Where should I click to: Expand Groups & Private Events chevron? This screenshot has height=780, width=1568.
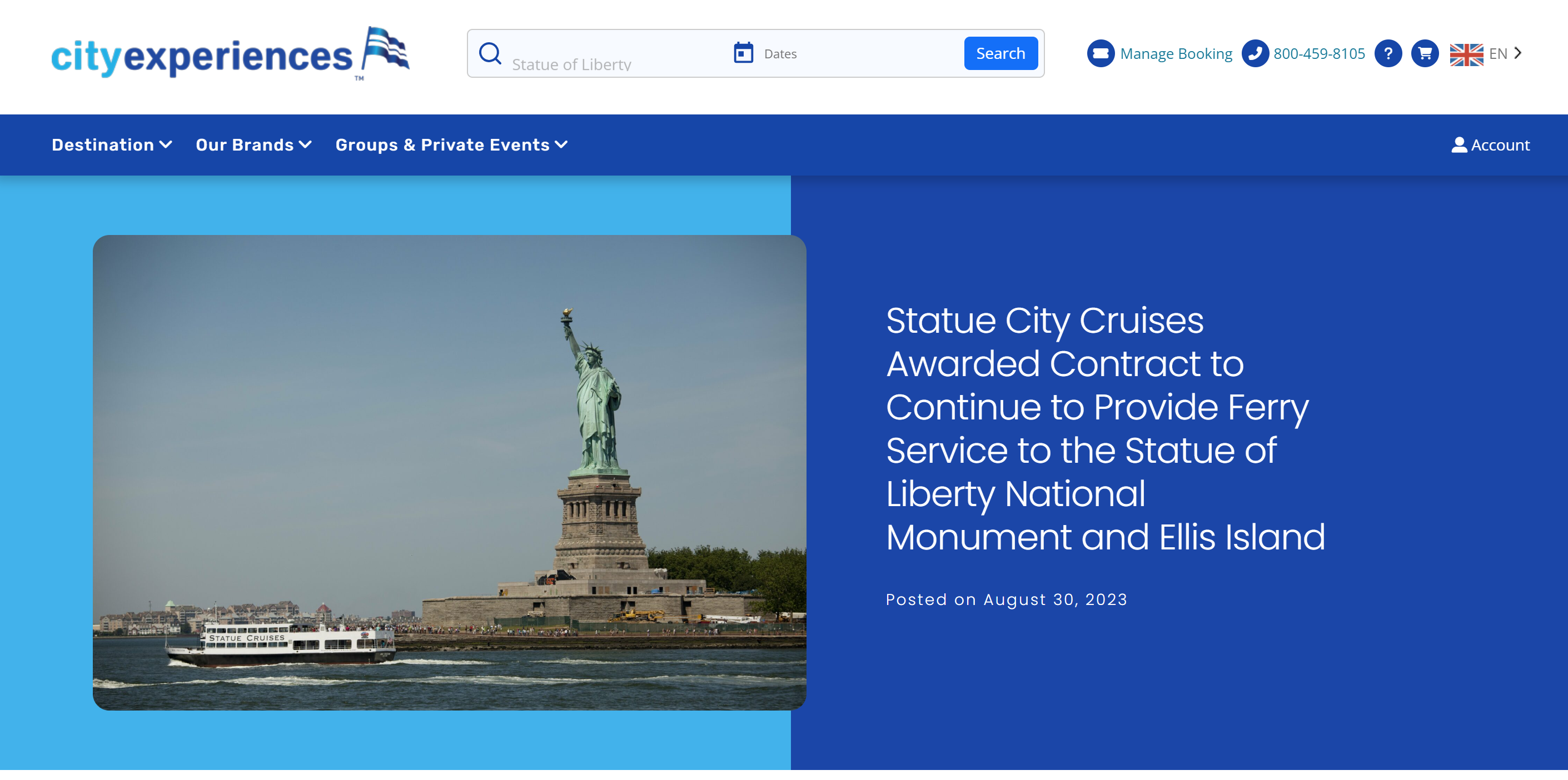pyautogui.click(x=561, y=145)
